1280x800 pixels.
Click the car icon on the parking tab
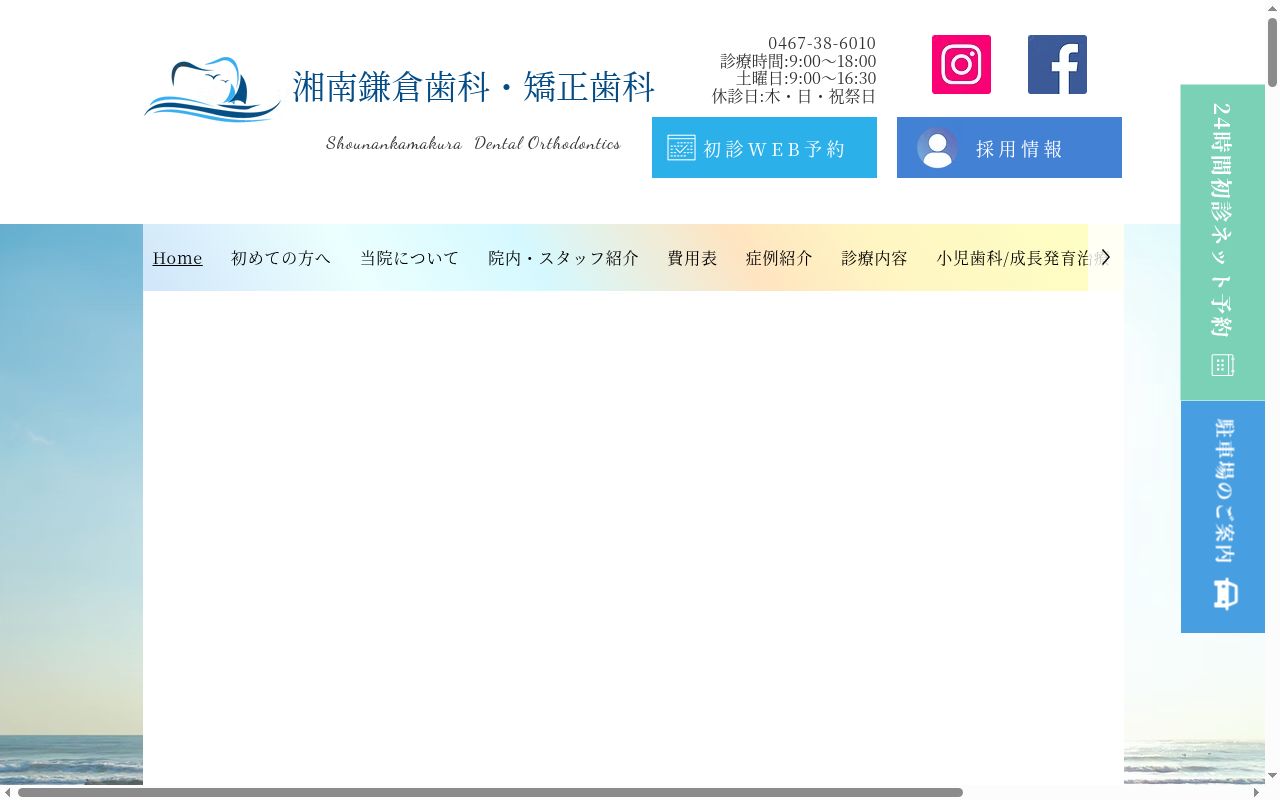[1224, 594]
